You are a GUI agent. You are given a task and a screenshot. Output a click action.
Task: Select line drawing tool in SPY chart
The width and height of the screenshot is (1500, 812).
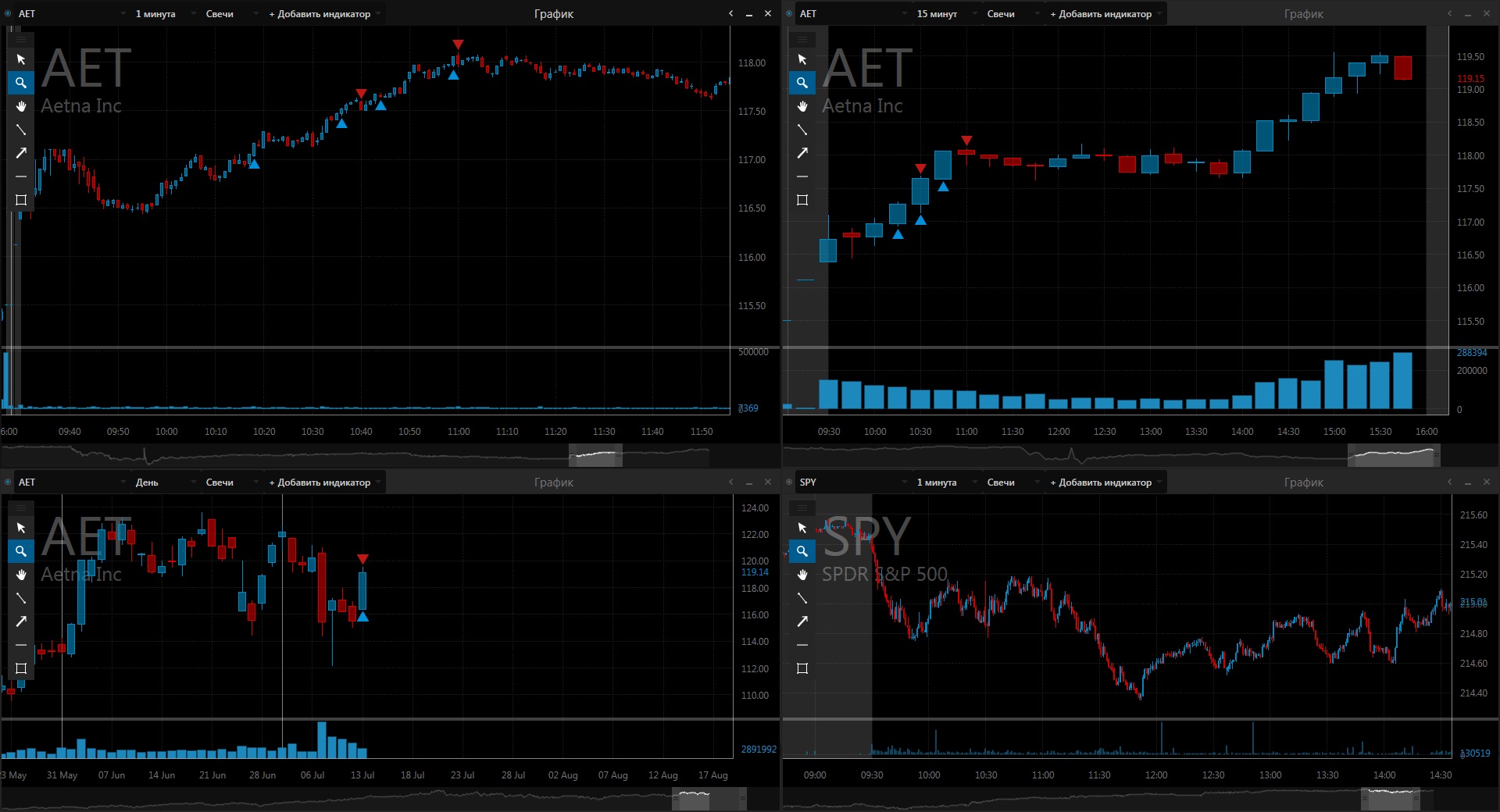(x=802, y=598)
